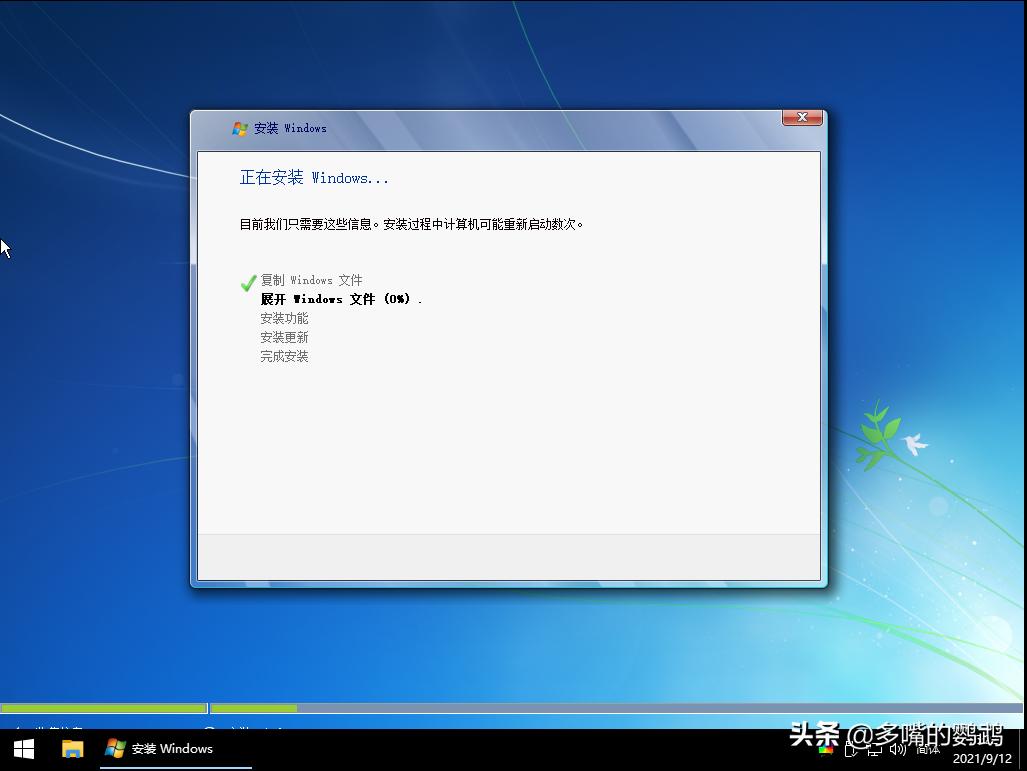
Task: Click the 完成安装 step
Action: click(284, 356)
